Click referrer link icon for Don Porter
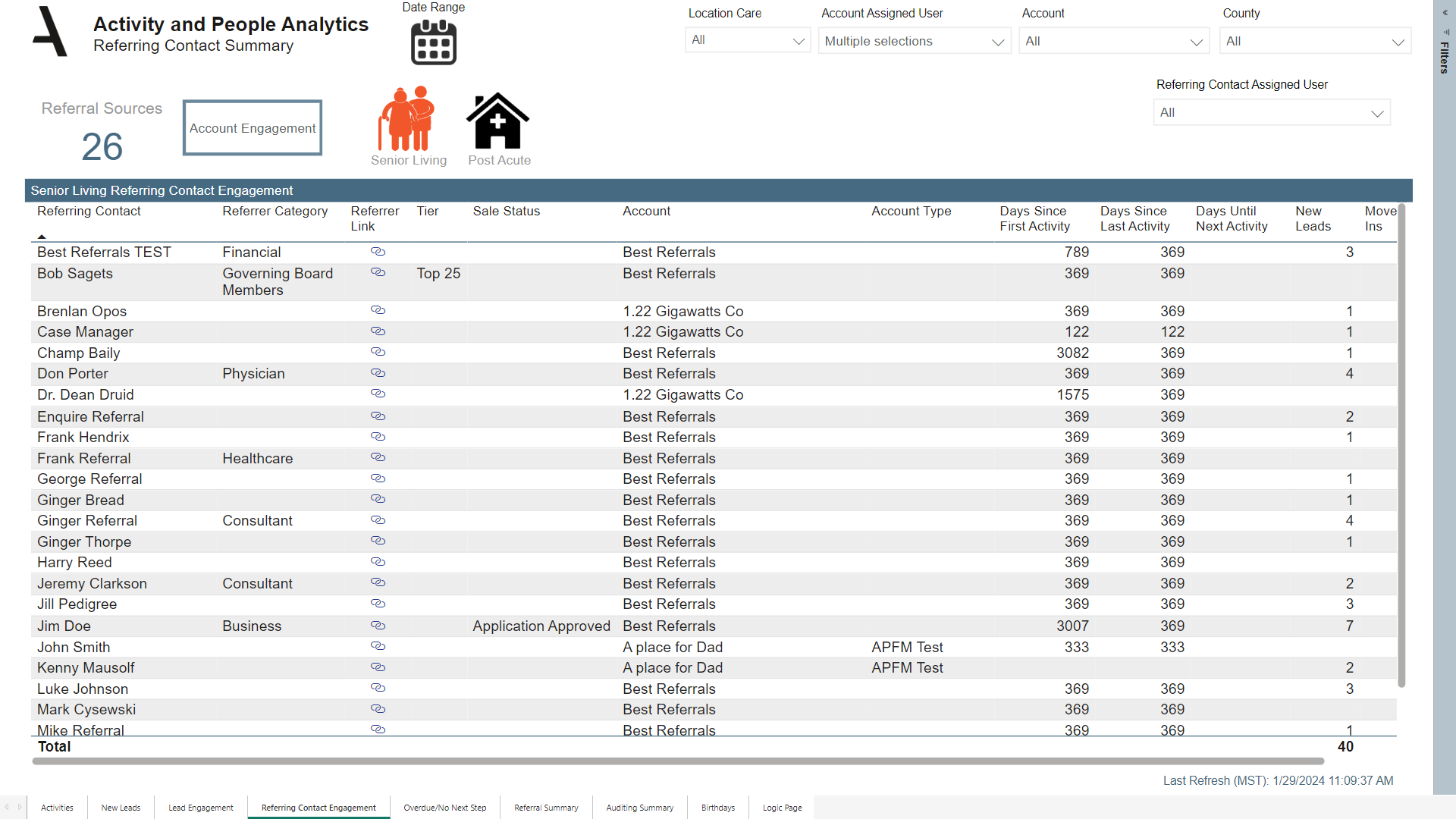The height and width of the screenshot is (819, 1456). [x=378, y=373]
